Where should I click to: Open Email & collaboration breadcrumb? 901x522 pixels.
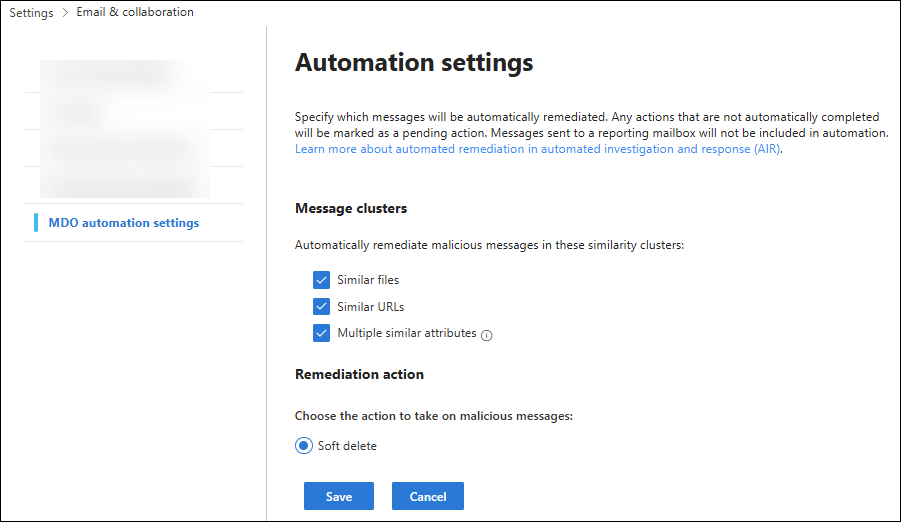(x=135, y=12)
